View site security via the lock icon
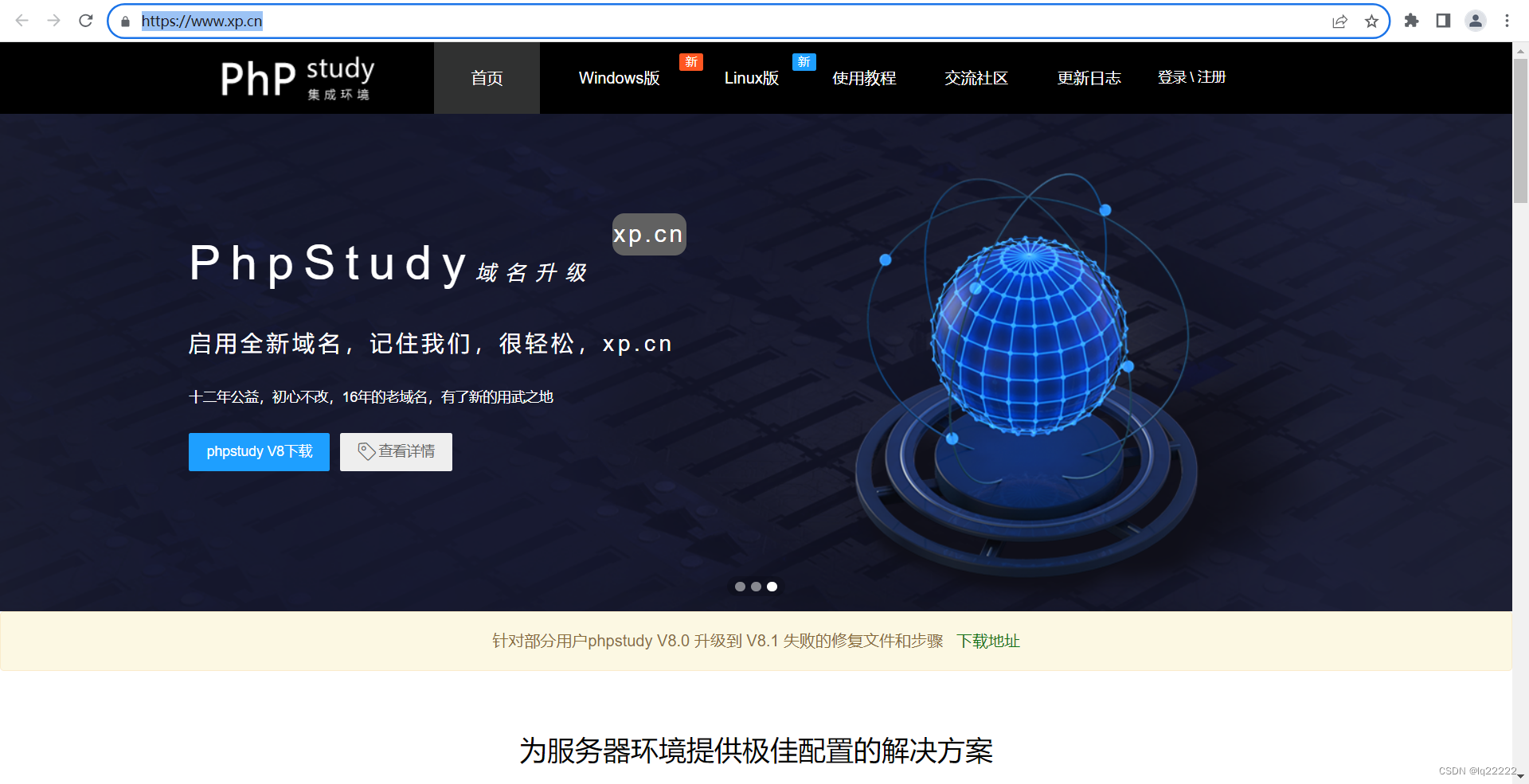The image size is (1529, 784). pos(125,21)
